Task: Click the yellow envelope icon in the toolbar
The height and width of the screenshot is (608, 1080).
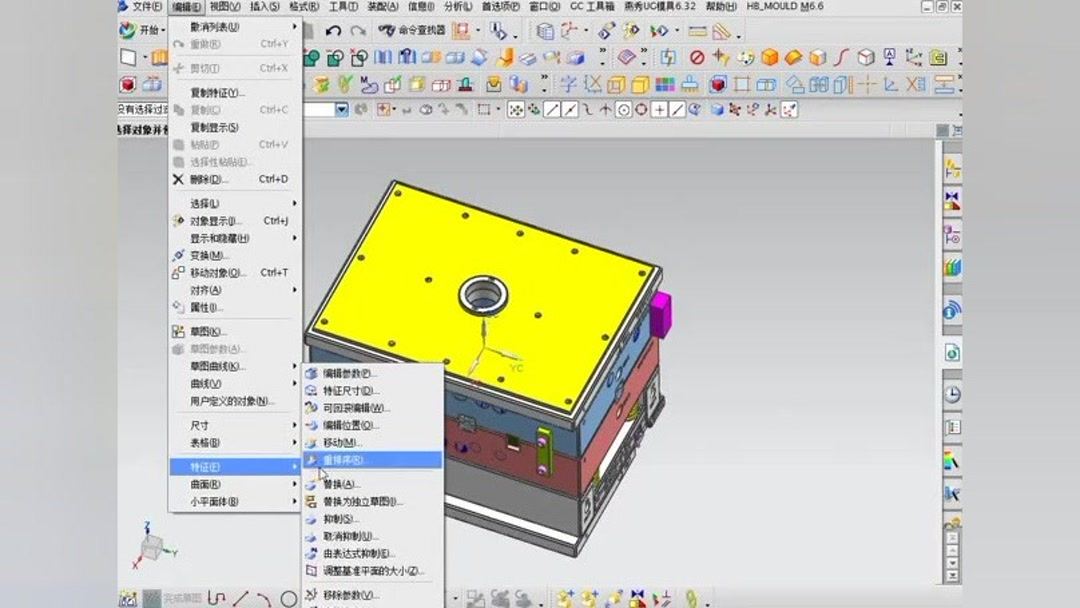Action: (493, 84)
